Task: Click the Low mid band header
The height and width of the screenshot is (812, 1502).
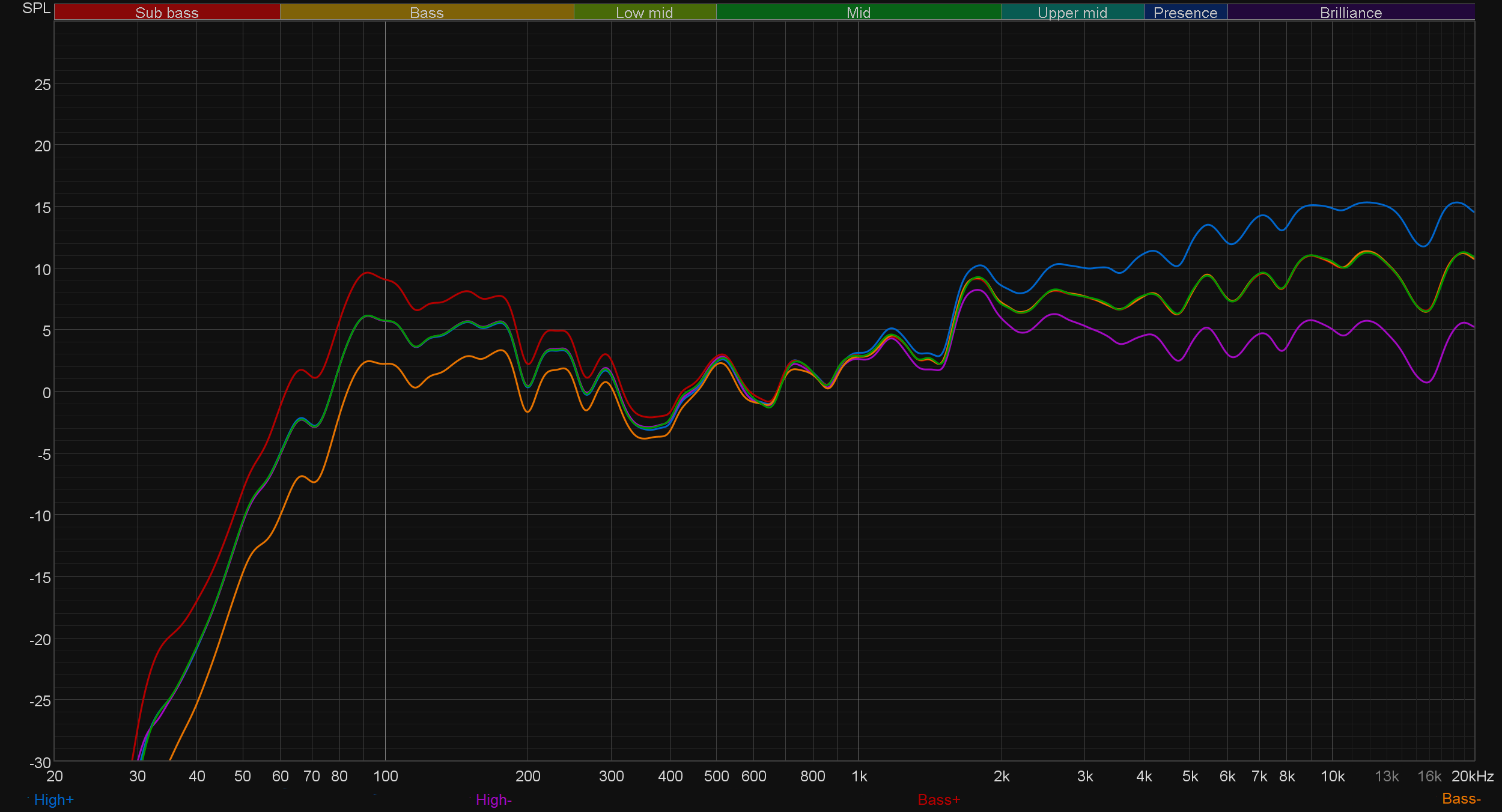Action: [644, 13]
